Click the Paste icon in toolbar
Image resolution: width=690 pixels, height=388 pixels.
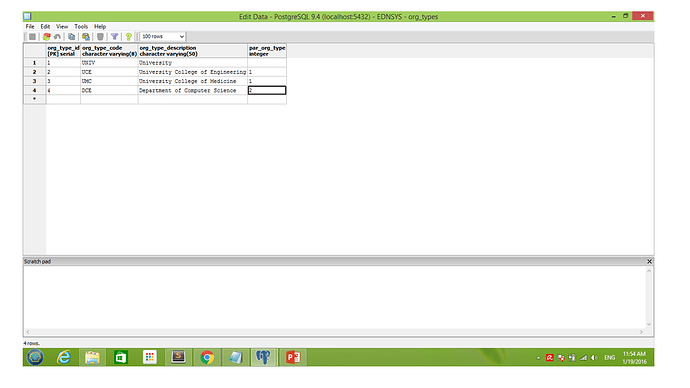pos(86,37)
